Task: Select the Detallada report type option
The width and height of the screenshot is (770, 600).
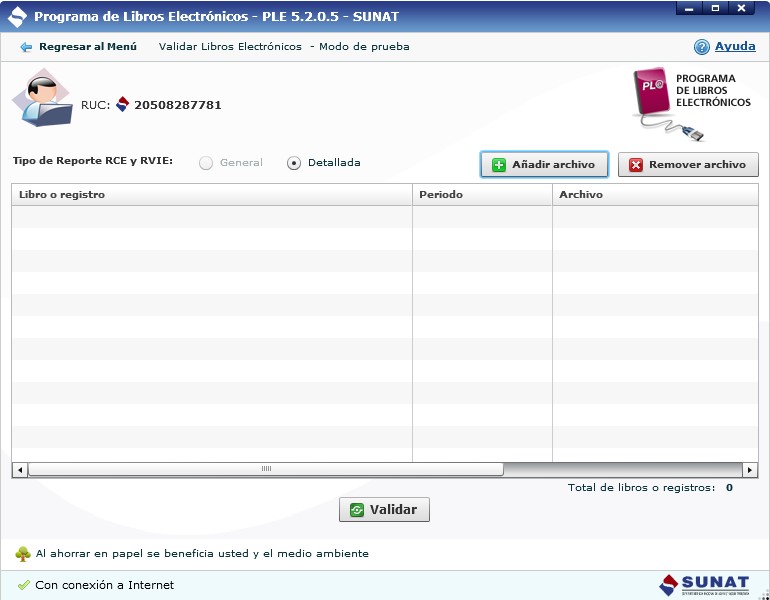Action: [x=294, y=163]
